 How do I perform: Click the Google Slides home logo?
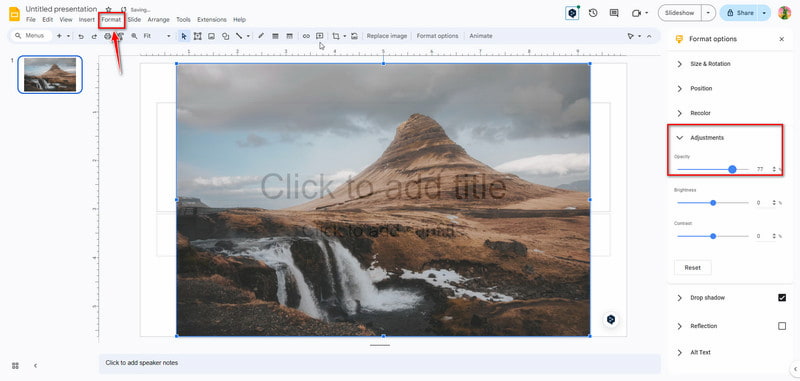(x=14, y=14)
